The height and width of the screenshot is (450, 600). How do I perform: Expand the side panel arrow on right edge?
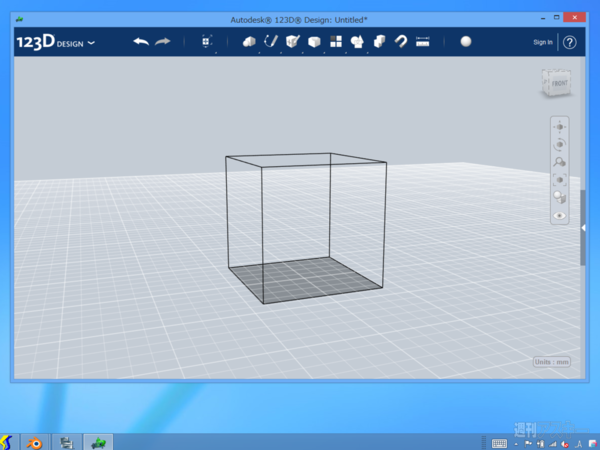pyautogui.click(x=583, y=228)
